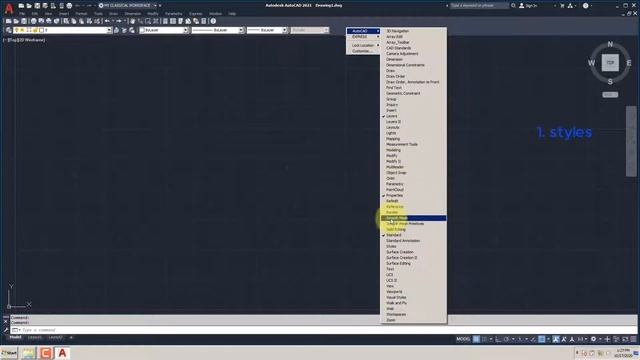The height and width of the screenshot is (360, 640).
Task: Enable the Modify toolbar entry
Action: tap(413, 156)
